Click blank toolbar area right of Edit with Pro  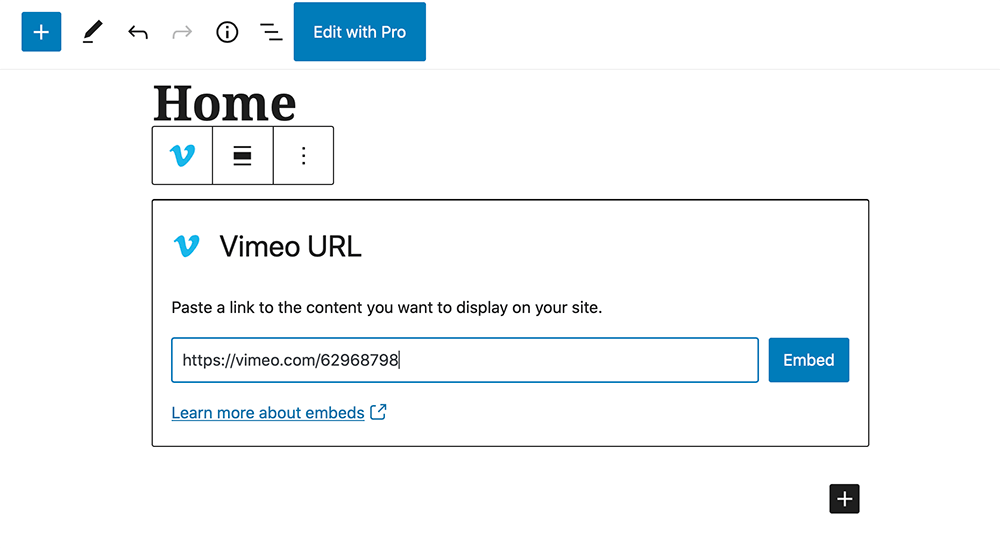point(702,32)
